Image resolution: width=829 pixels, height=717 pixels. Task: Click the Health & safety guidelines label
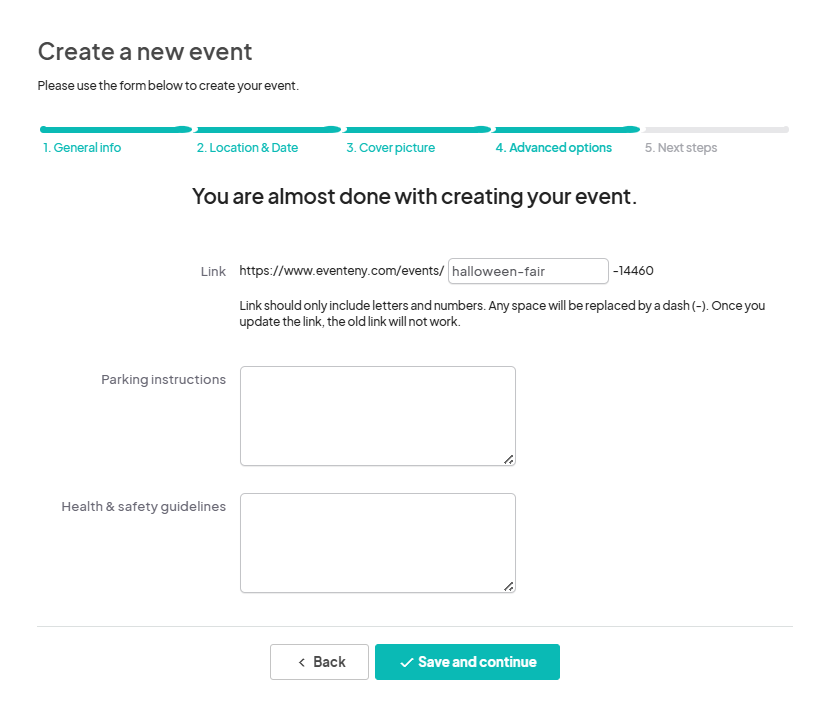144,507
